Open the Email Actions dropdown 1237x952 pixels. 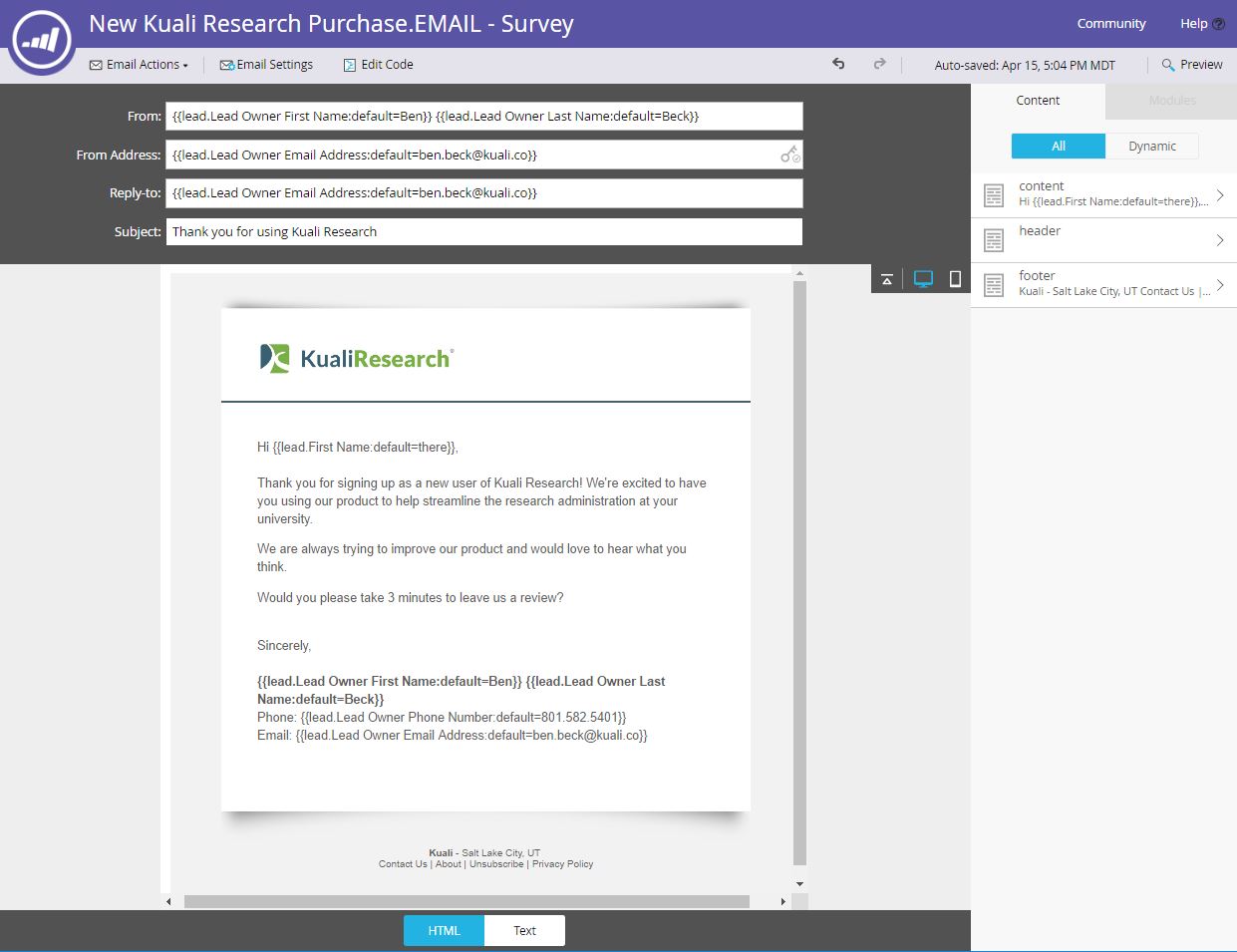(139, 65)
